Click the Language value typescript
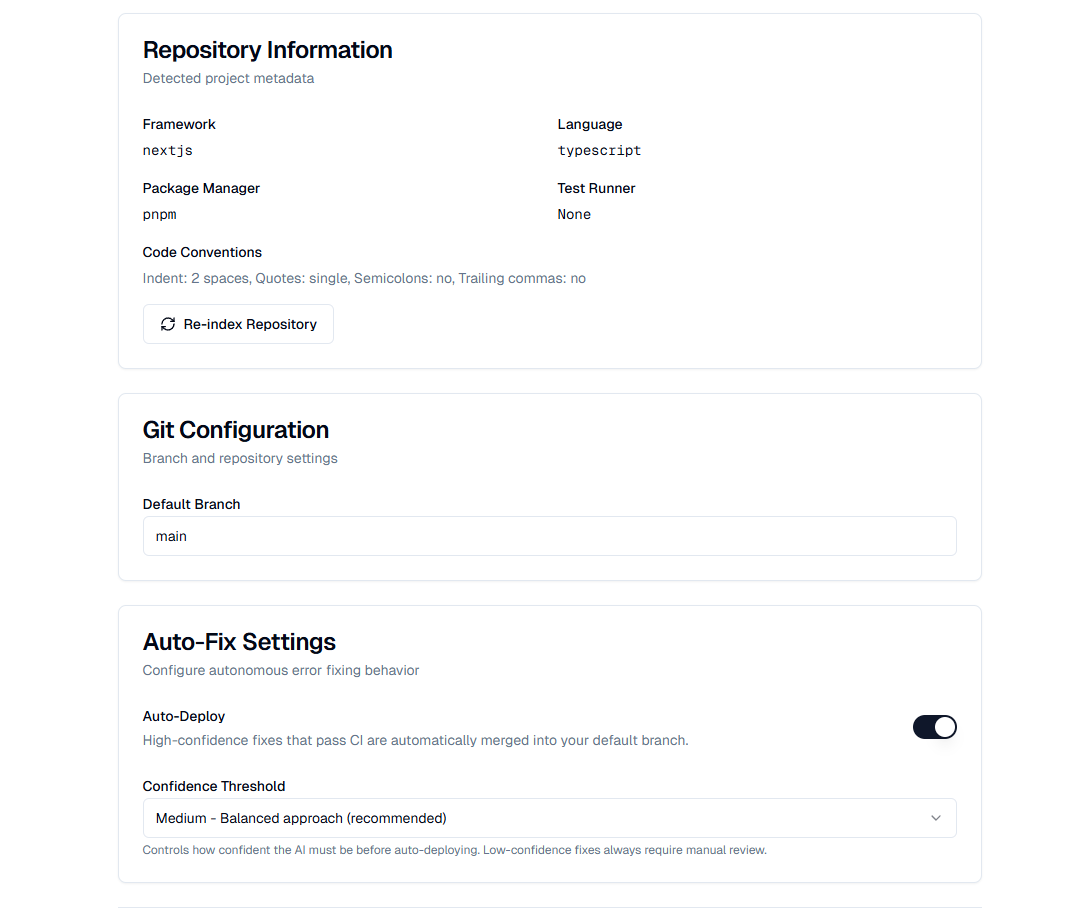 [599, 150]
